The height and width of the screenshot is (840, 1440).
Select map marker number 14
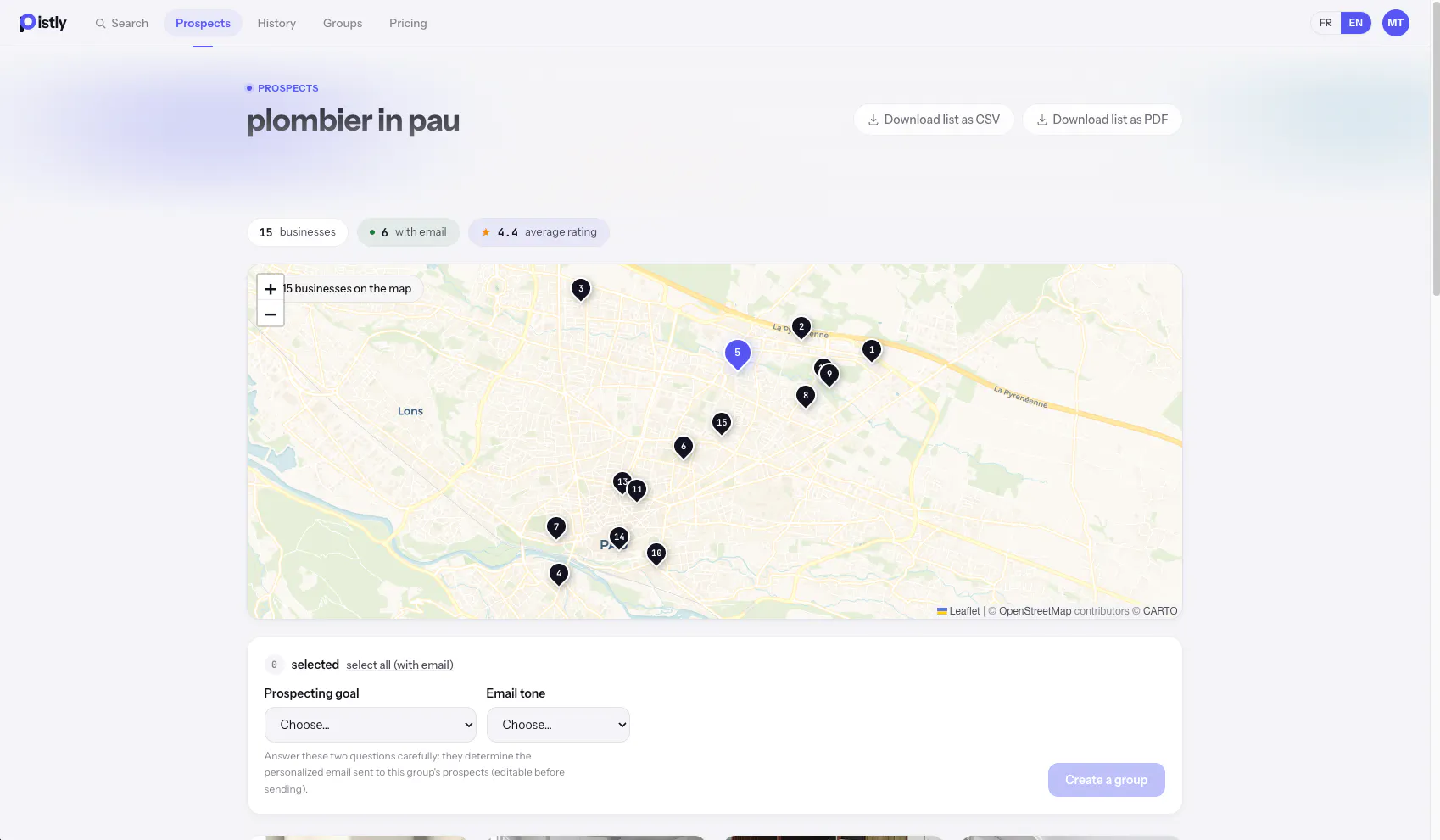pos(619,538)
